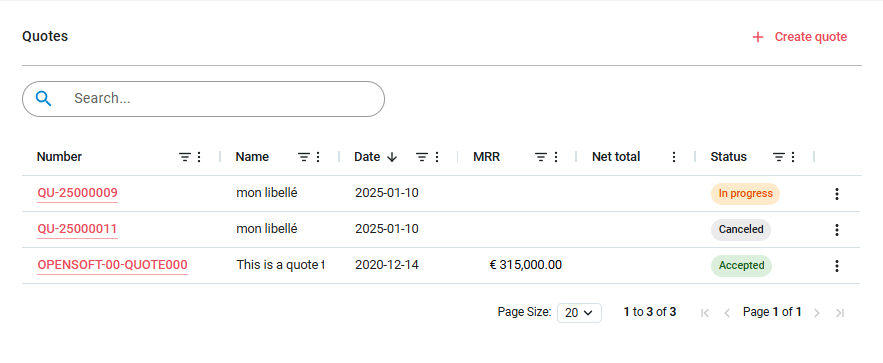Open row actions for OPENSOFT-00-QUOTE000

[x=837, y=266]
